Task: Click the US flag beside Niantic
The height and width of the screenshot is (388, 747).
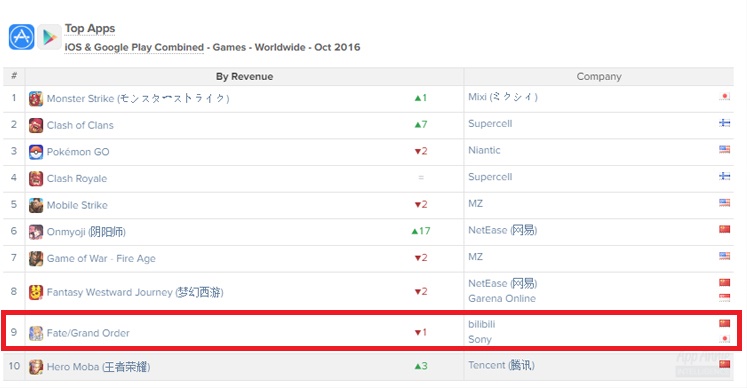Action: 724,150
